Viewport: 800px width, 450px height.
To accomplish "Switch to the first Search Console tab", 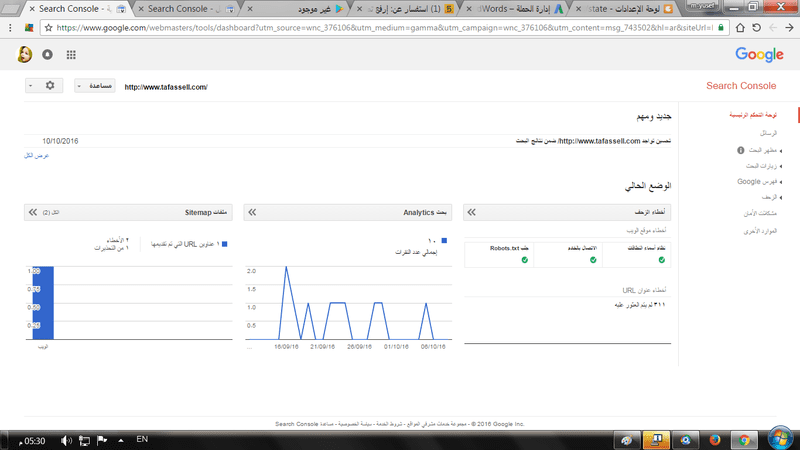I will (77, 9).
